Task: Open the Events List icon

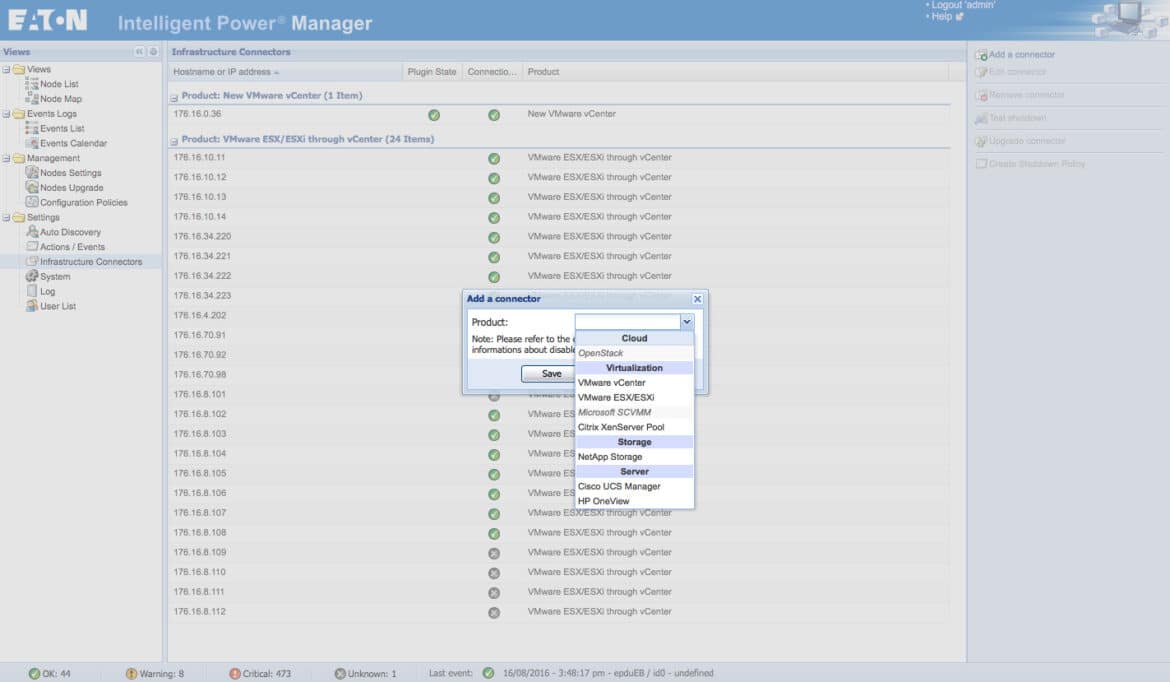Action: point(31,128)
